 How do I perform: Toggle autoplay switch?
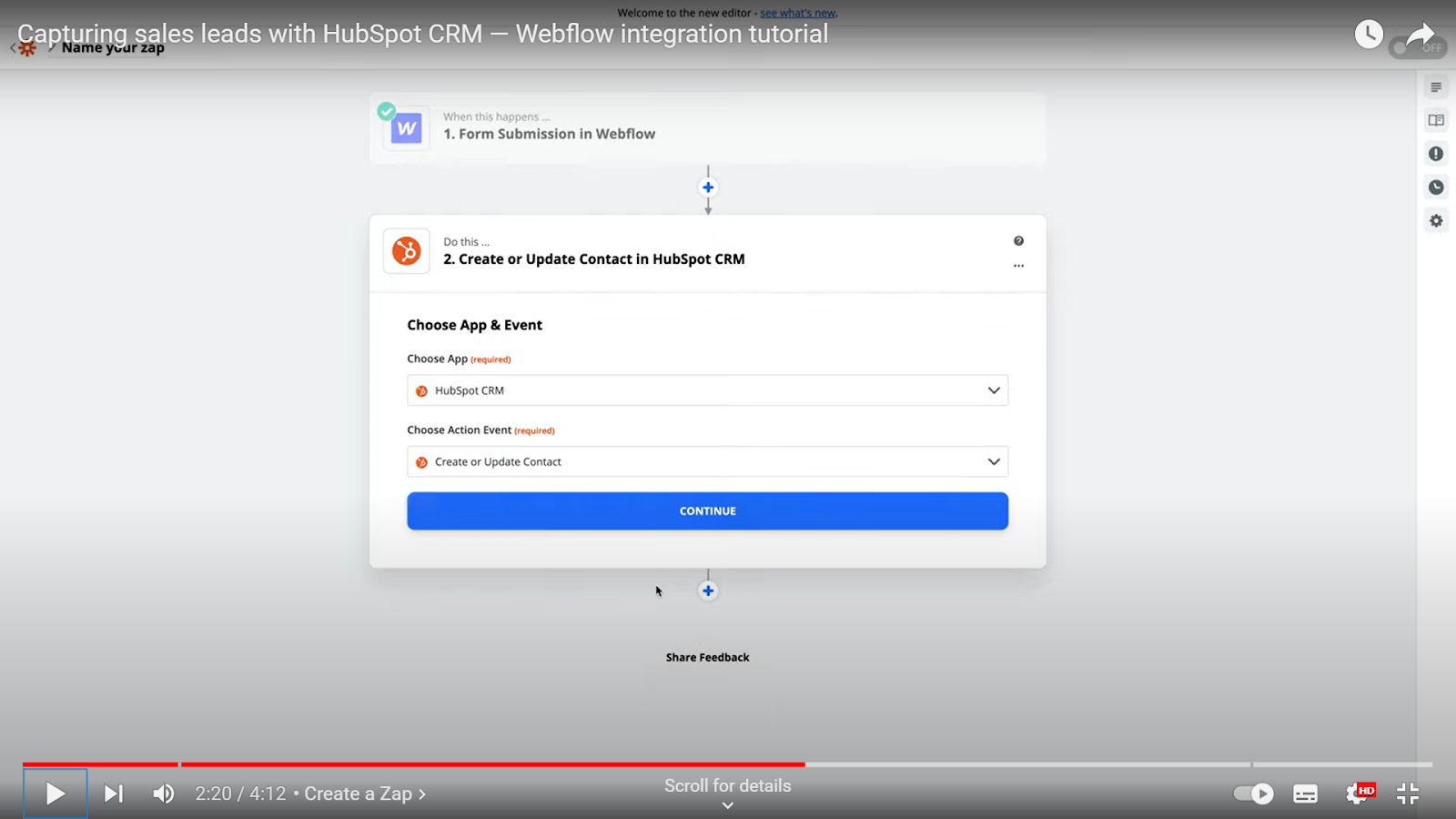point(1254,794)
